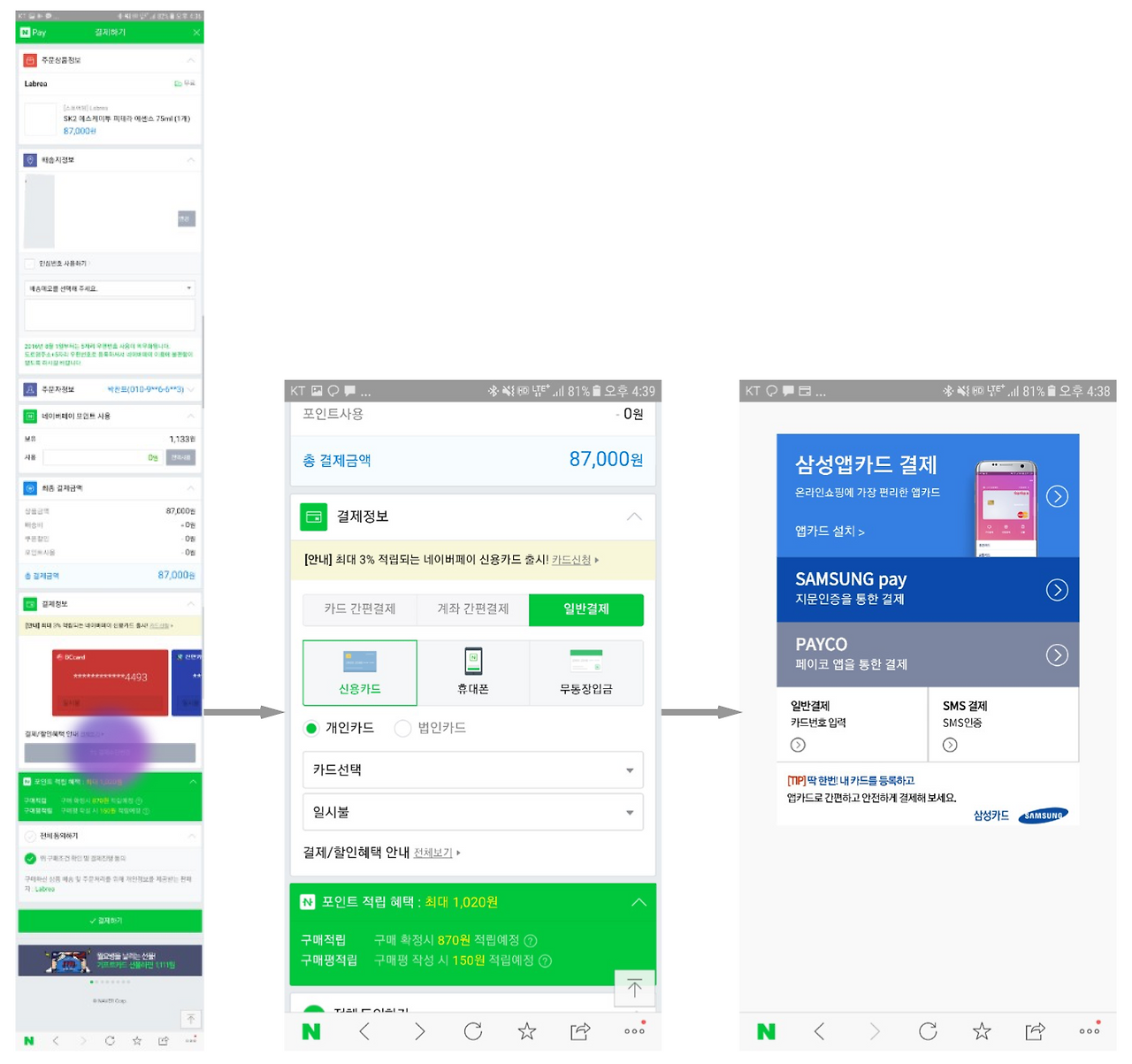1132x1064 pixels.
Task: Tap the circled arrow on the 삼성앱카드 결제 banner
Action: click(1057, 496)
